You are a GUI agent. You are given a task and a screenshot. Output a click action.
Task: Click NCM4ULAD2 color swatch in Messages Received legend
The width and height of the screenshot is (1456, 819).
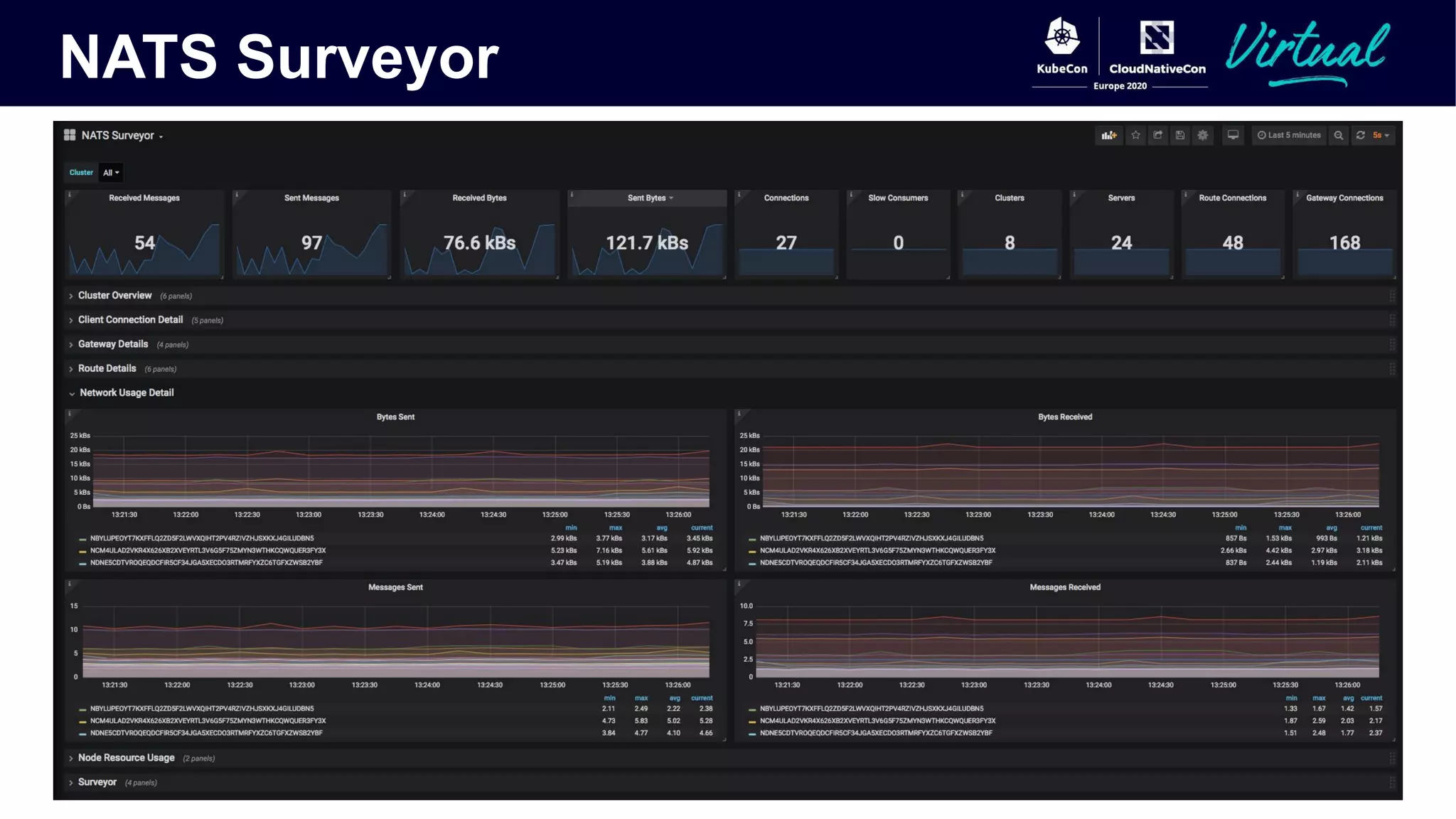click(x=752, y=722)
